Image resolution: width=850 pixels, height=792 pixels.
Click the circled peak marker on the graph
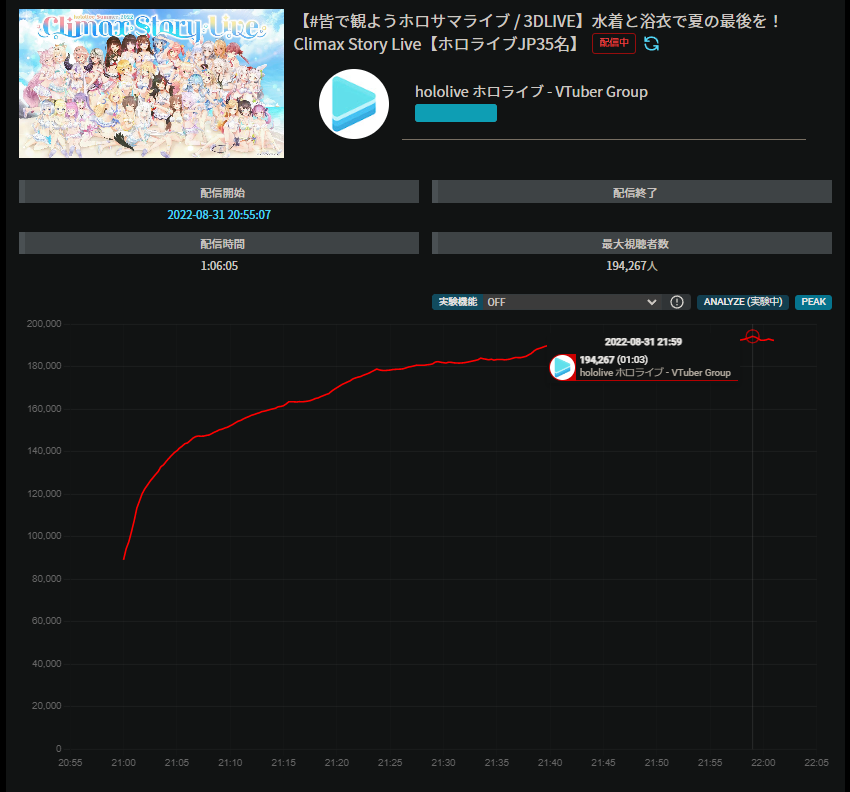(752, 337)
